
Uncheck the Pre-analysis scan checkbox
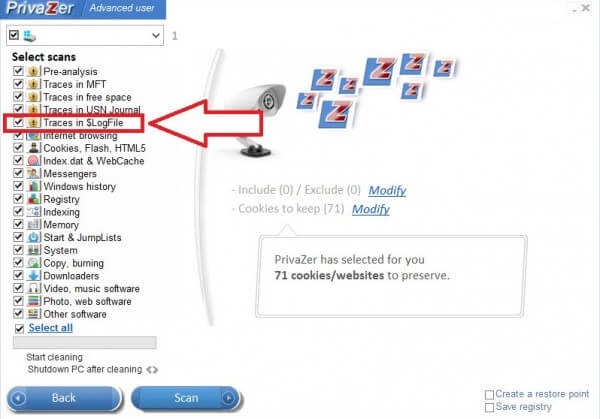(x=18, y=71)
